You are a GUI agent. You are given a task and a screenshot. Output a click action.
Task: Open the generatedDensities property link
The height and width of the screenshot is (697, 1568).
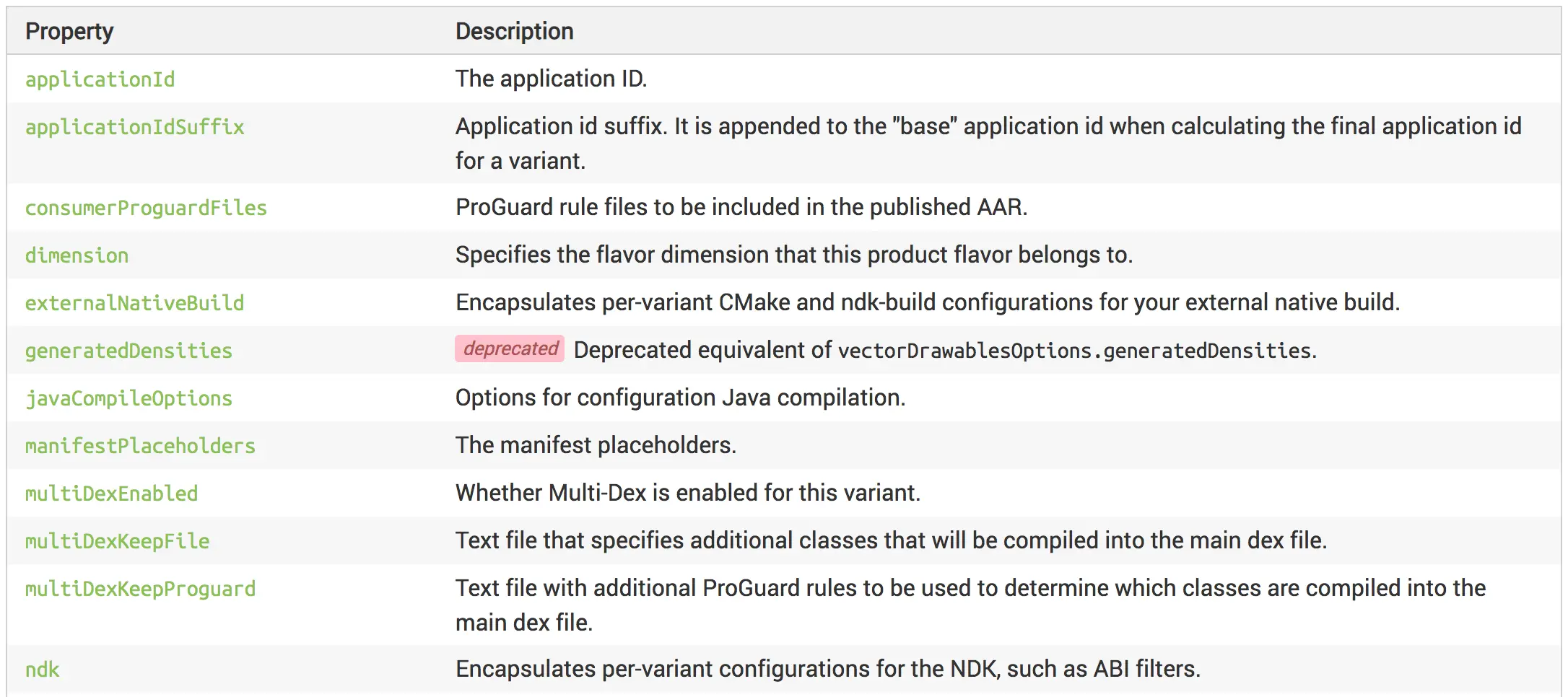[x=129, y=351]
